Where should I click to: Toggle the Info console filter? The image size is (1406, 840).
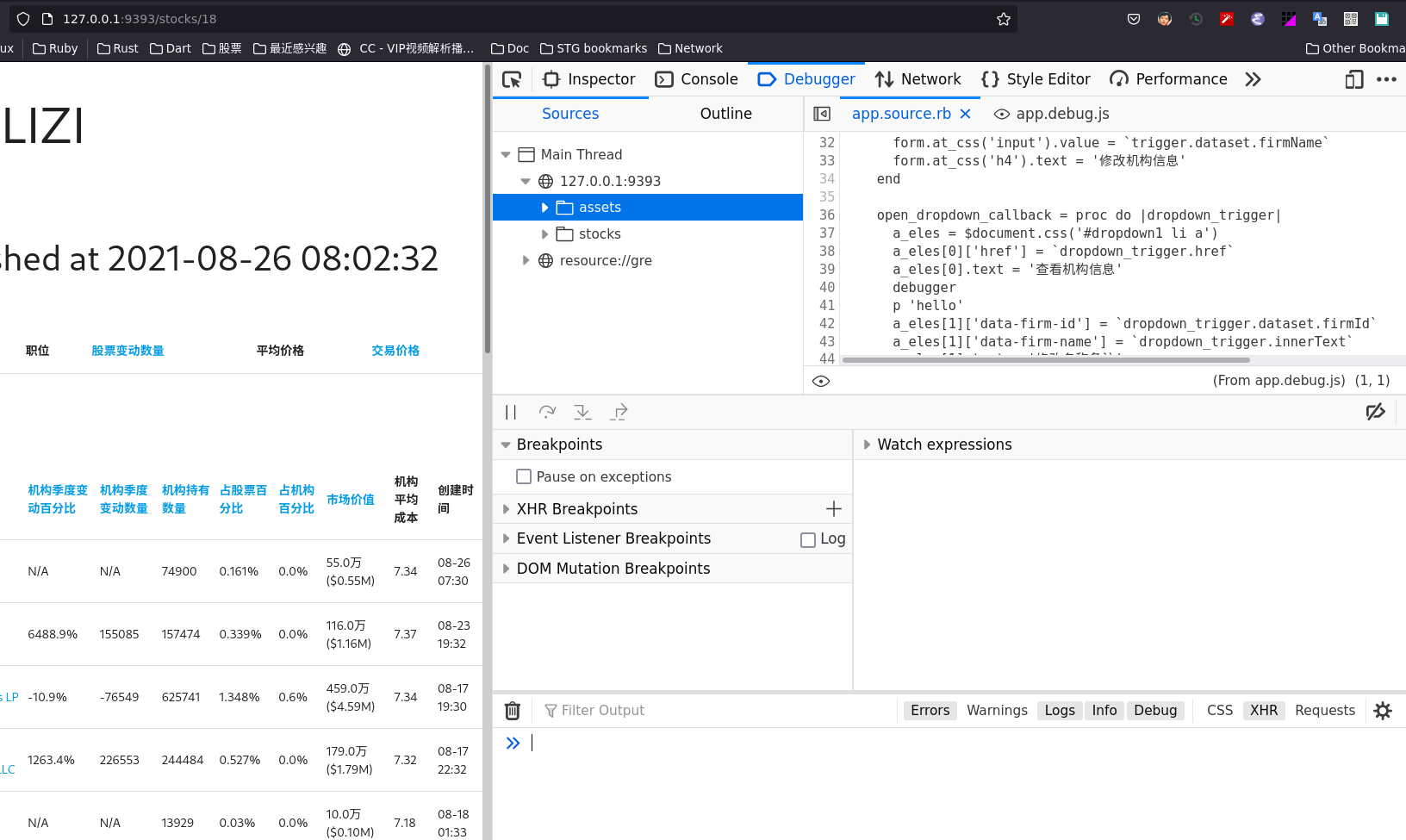(1104, 711)
